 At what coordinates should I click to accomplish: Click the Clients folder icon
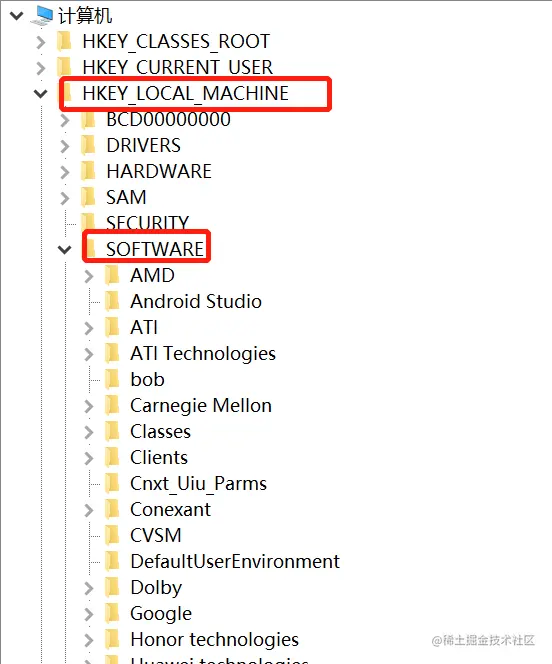pyautogui.click(x=112, y=457)
